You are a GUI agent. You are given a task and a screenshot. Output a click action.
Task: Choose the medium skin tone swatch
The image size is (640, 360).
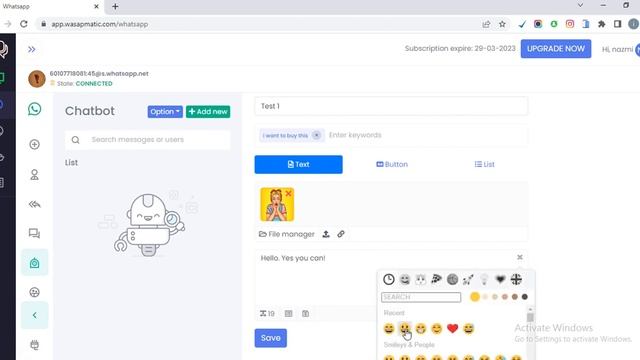click(505, 297)
